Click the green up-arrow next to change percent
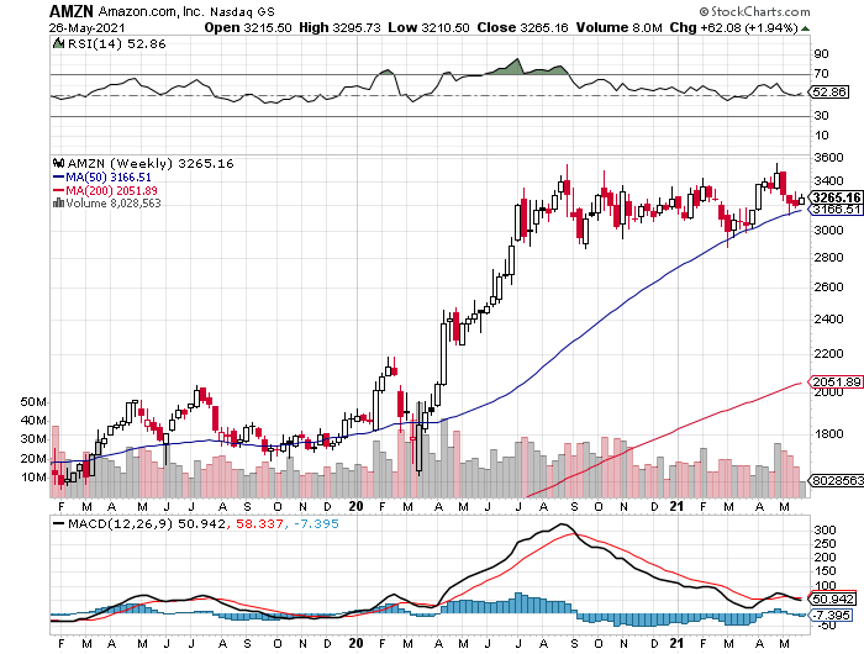 [806, 28]
